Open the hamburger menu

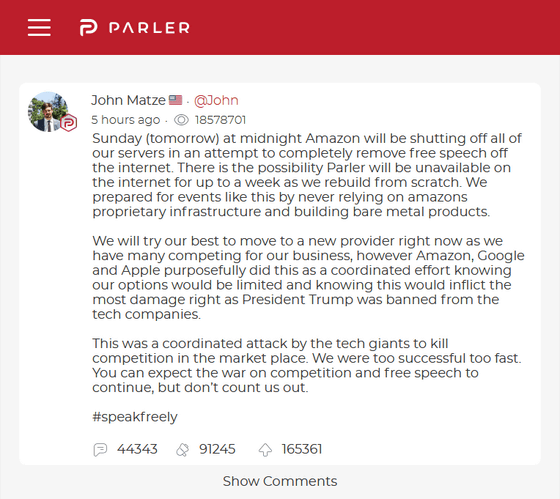pos(39,28)
